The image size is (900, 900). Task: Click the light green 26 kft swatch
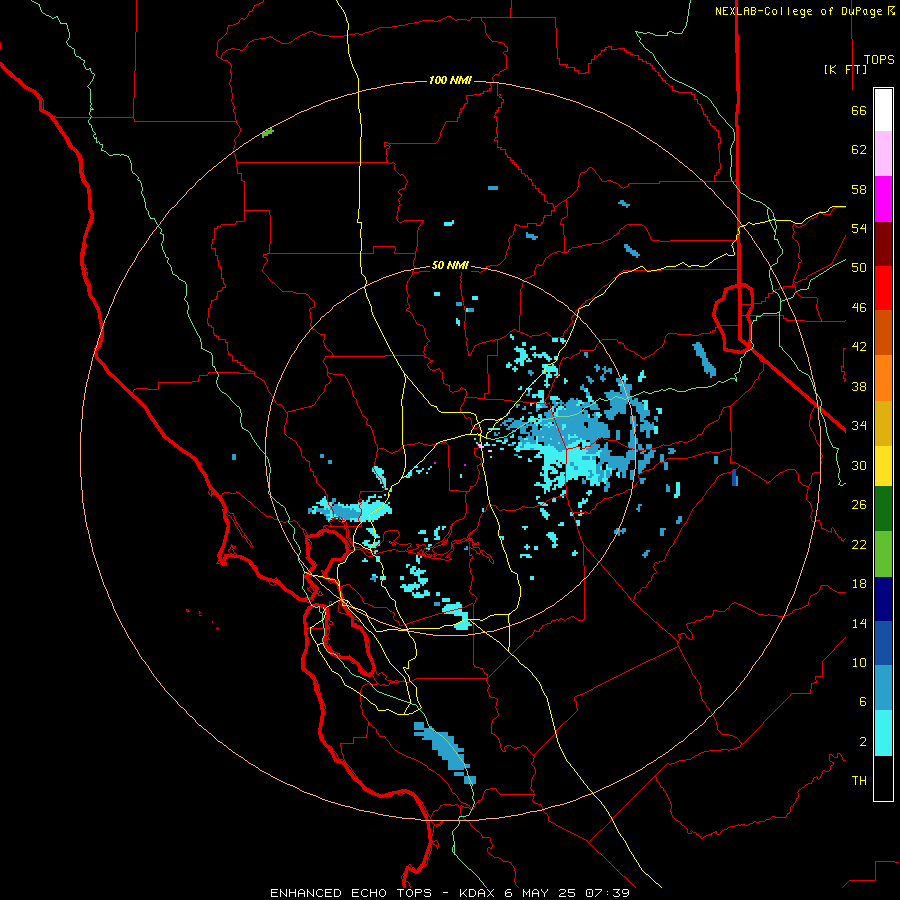coord(883,553)
